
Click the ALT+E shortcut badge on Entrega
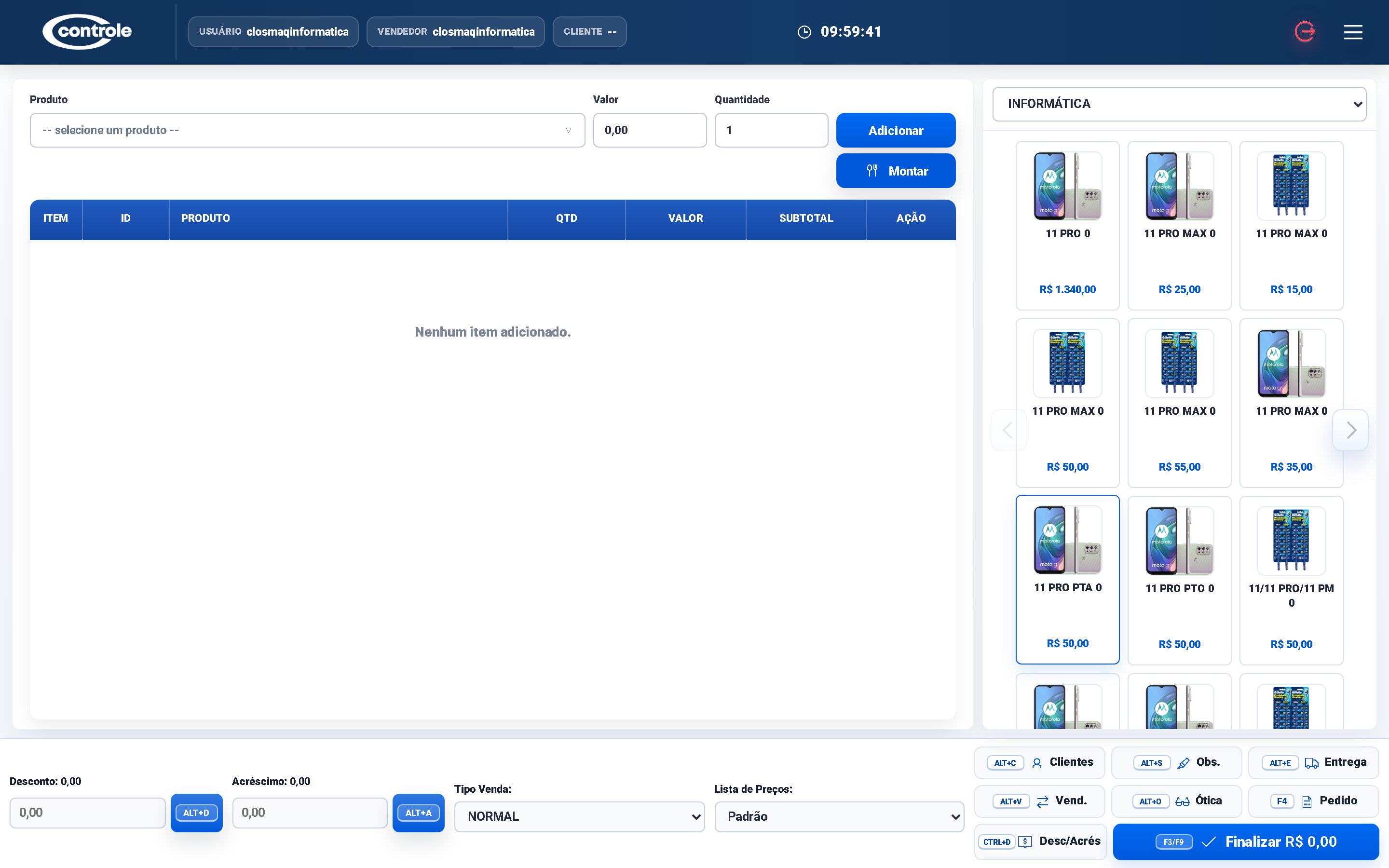pyautogui.click(x=1280, y=763)
